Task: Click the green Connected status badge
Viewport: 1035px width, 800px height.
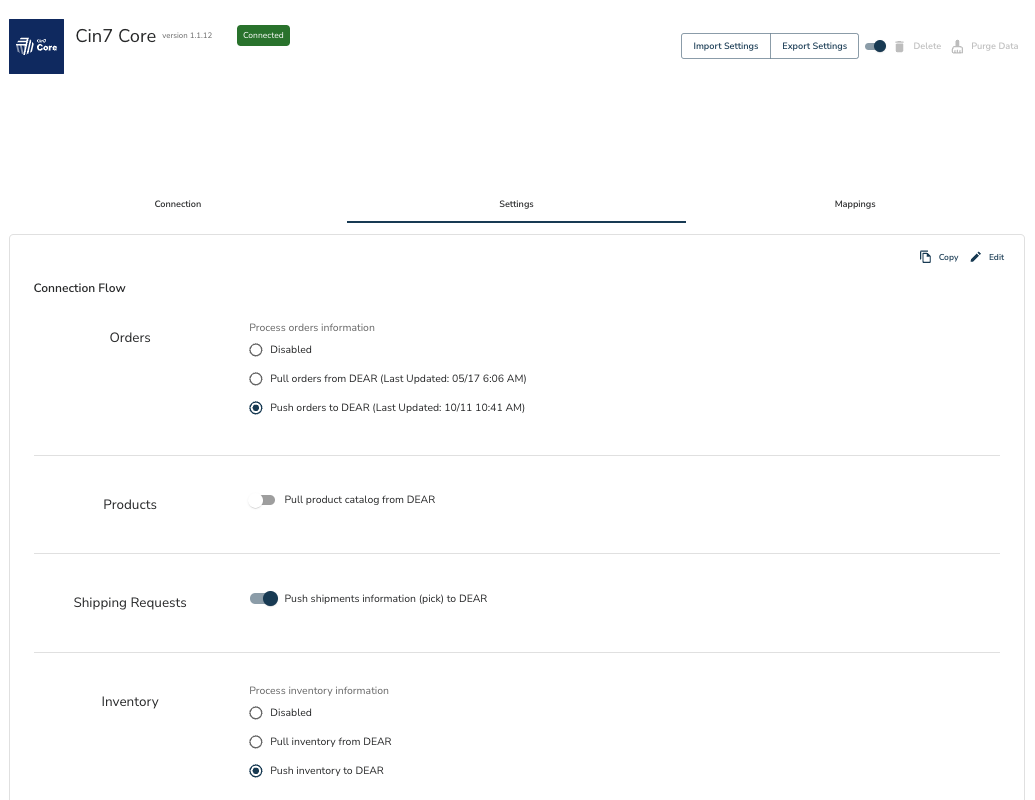Action: [x=263, y=36]
